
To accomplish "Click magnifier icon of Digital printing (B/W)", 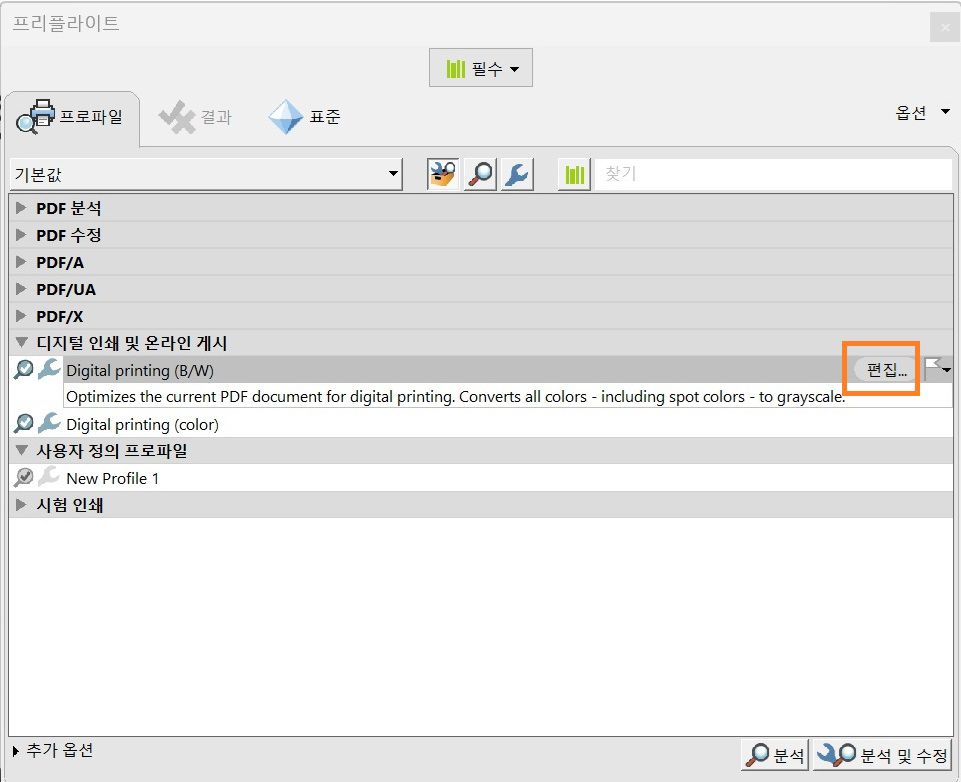I will point(23,370).
